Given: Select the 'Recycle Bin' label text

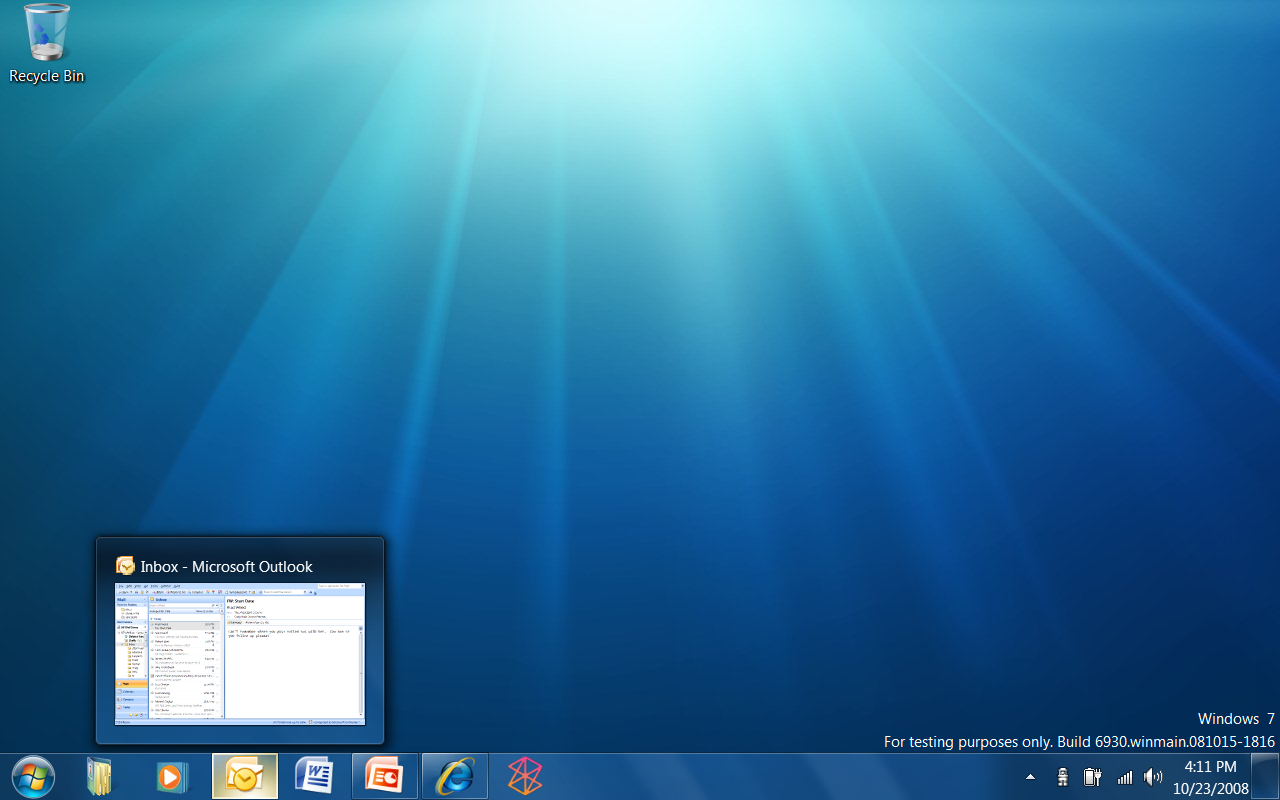Looking at the screenshot, I should pyautogui.click(x=47, y=76).
